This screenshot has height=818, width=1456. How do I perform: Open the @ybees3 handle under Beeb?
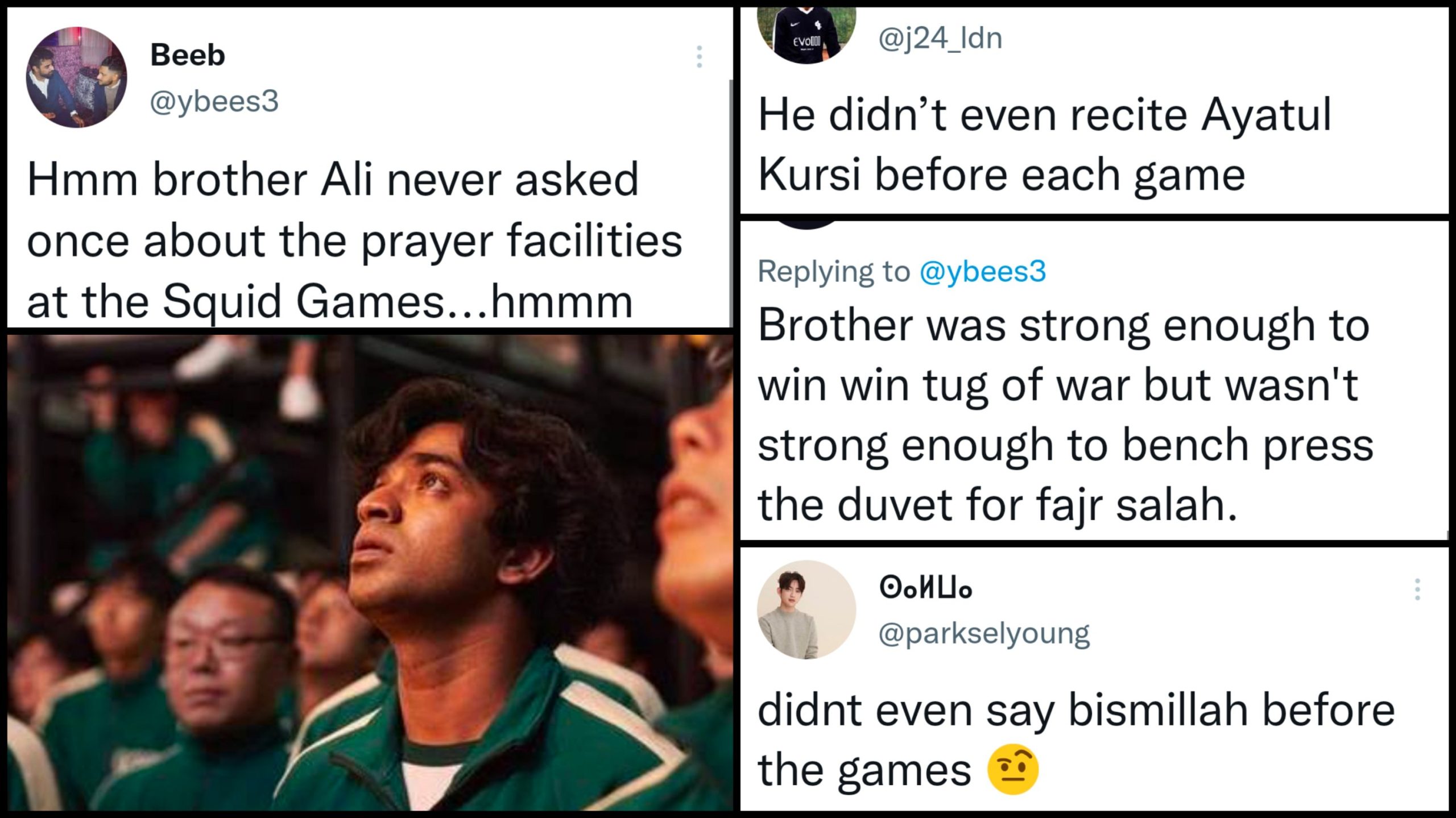click(214, 102)
